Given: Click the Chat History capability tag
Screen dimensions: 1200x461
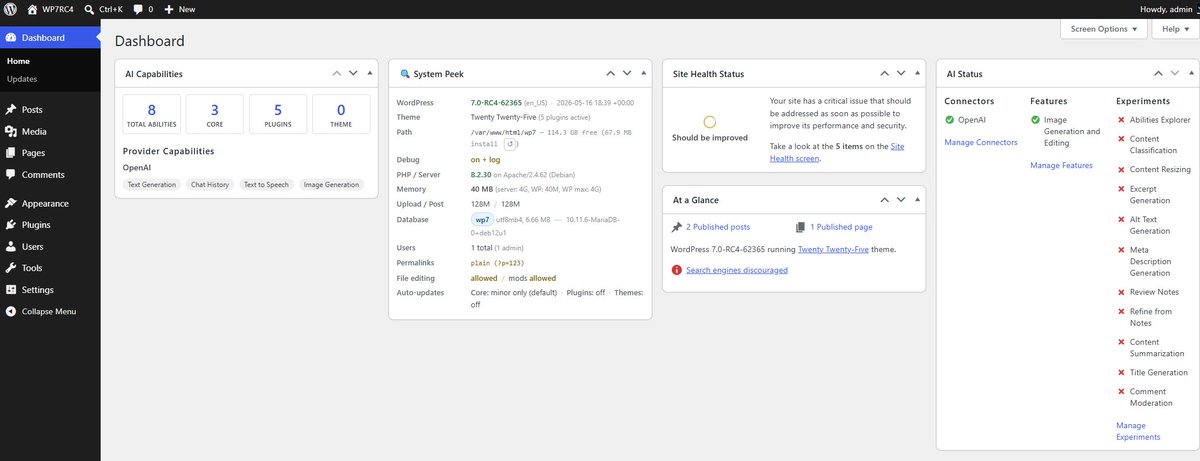Looking at the screenshot, I should (210, 184).
